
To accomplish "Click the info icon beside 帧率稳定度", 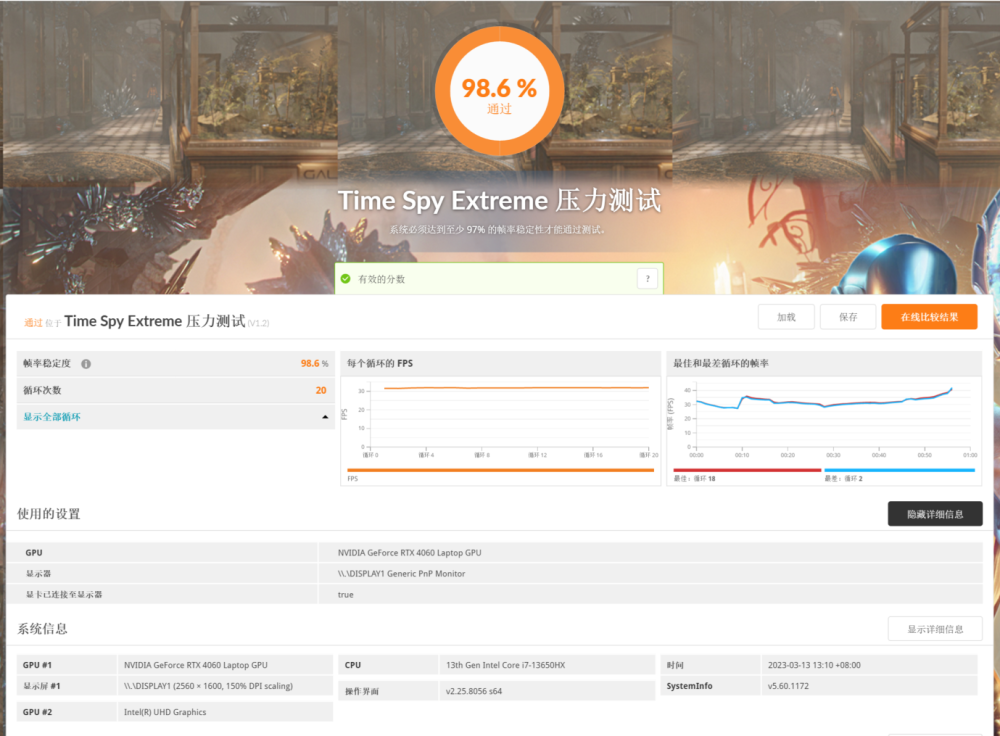I will (86, 364).
